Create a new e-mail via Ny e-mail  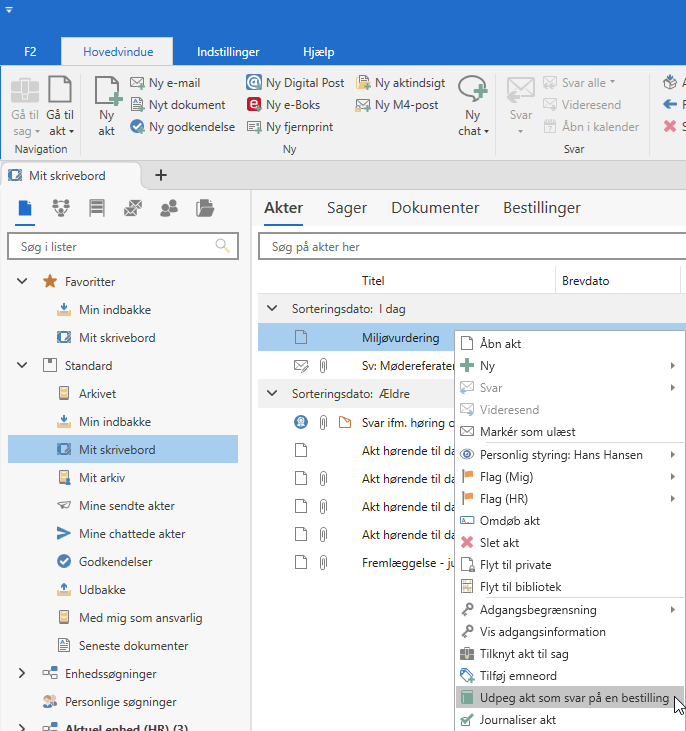(x=173, y=83)
